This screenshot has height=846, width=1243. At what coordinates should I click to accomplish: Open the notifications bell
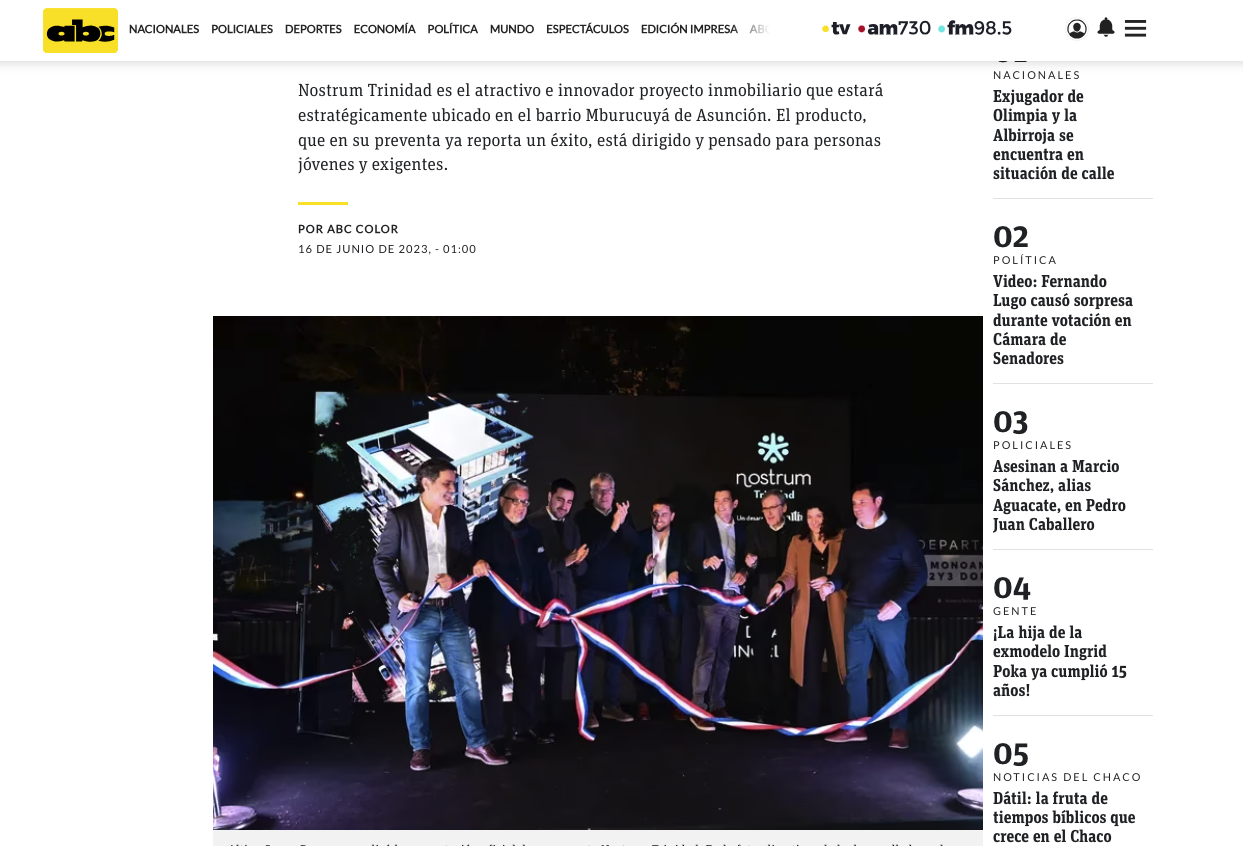coord(1106,28)
